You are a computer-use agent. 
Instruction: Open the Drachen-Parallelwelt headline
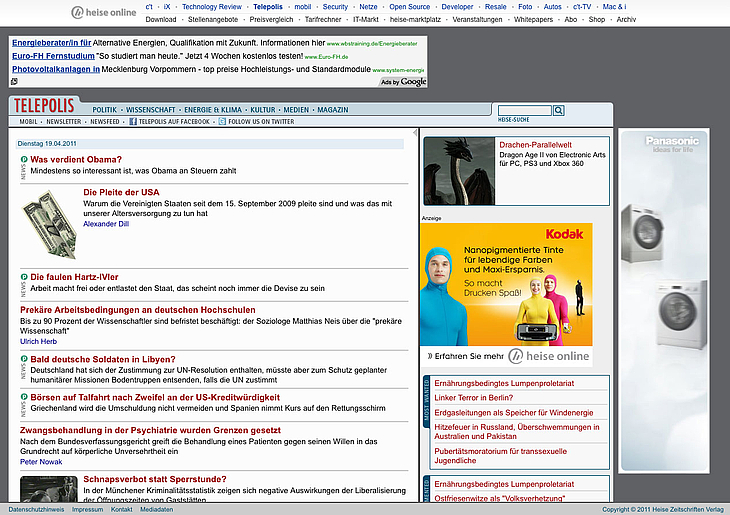tap(535, 145)
